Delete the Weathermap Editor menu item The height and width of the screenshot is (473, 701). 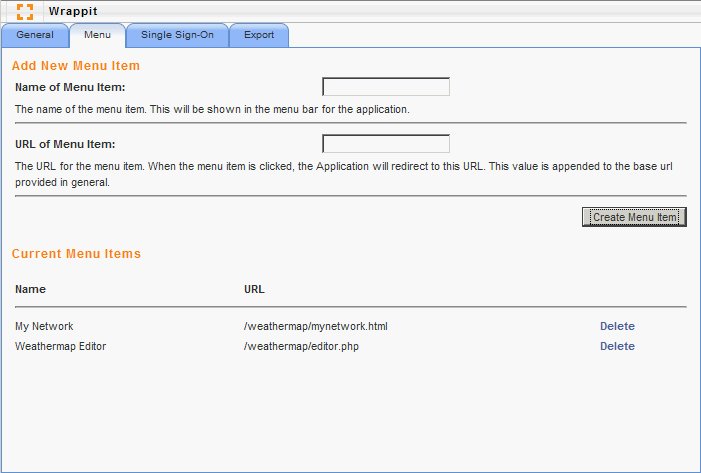tap(617, 346)
